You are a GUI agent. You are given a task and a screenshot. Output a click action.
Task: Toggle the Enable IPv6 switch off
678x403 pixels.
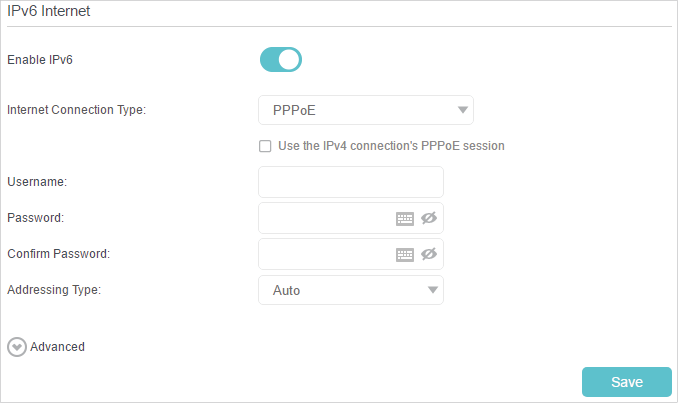click(x=281, y=60)
